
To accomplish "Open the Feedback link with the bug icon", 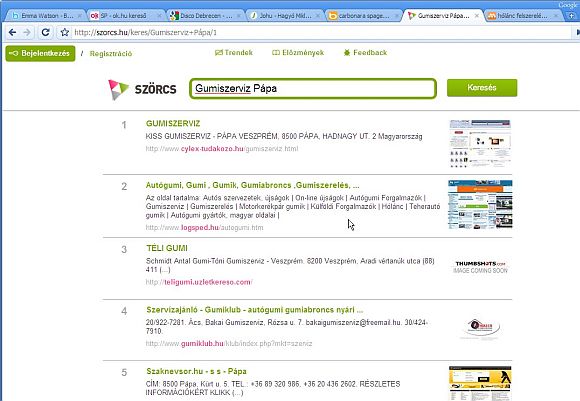I will 365,53.
